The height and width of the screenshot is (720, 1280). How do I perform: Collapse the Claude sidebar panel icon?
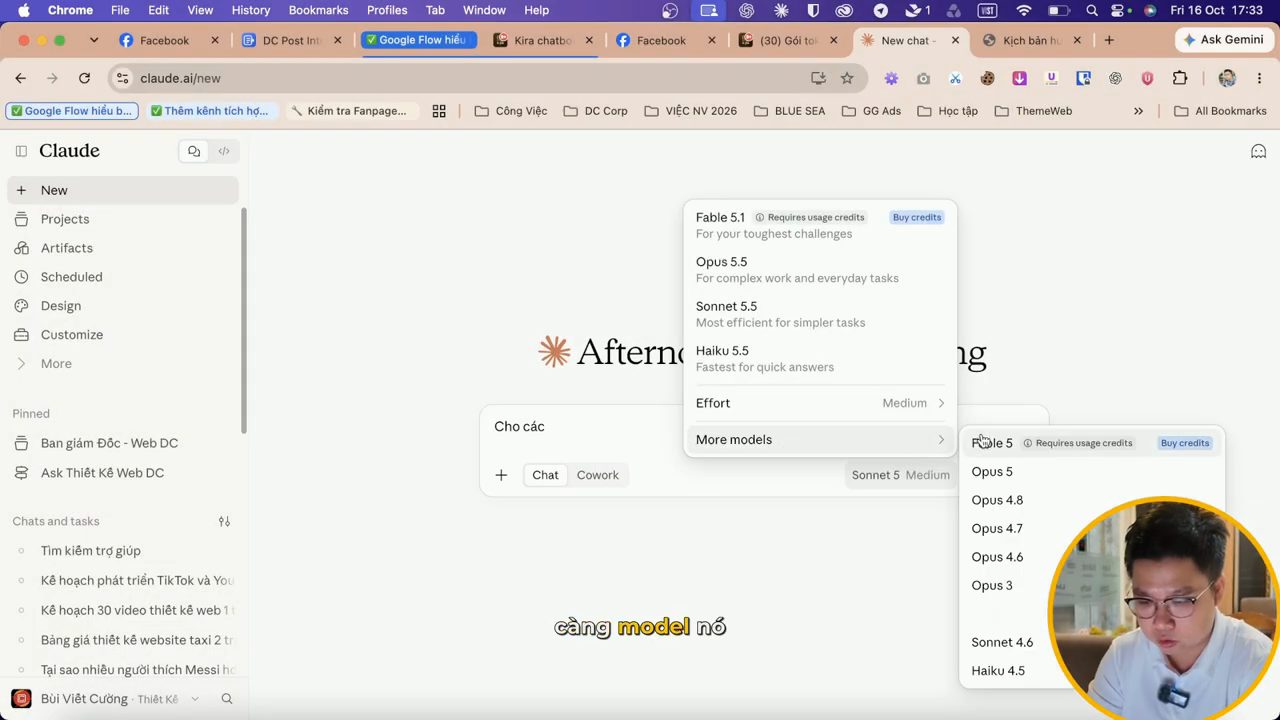tap(21, 151)
